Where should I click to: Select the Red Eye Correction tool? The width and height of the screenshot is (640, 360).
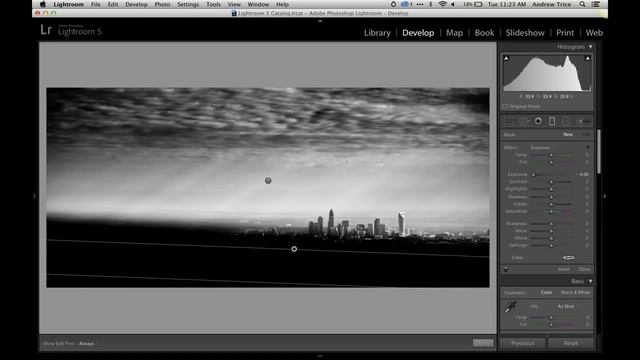point(538,121)
